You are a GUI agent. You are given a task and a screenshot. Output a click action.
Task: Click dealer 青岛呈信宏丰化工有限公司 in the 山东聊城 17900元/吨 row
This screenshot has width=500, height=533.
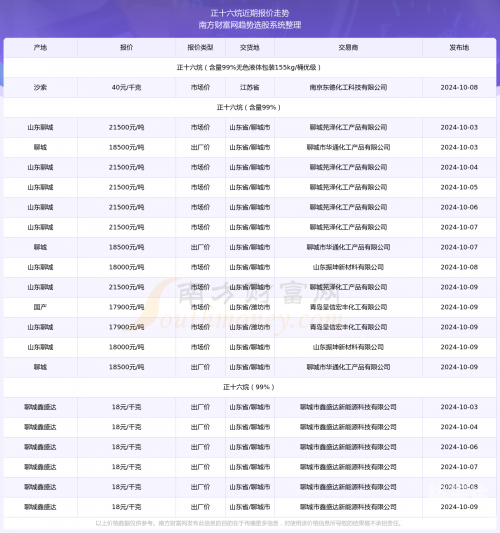(348, 327)
